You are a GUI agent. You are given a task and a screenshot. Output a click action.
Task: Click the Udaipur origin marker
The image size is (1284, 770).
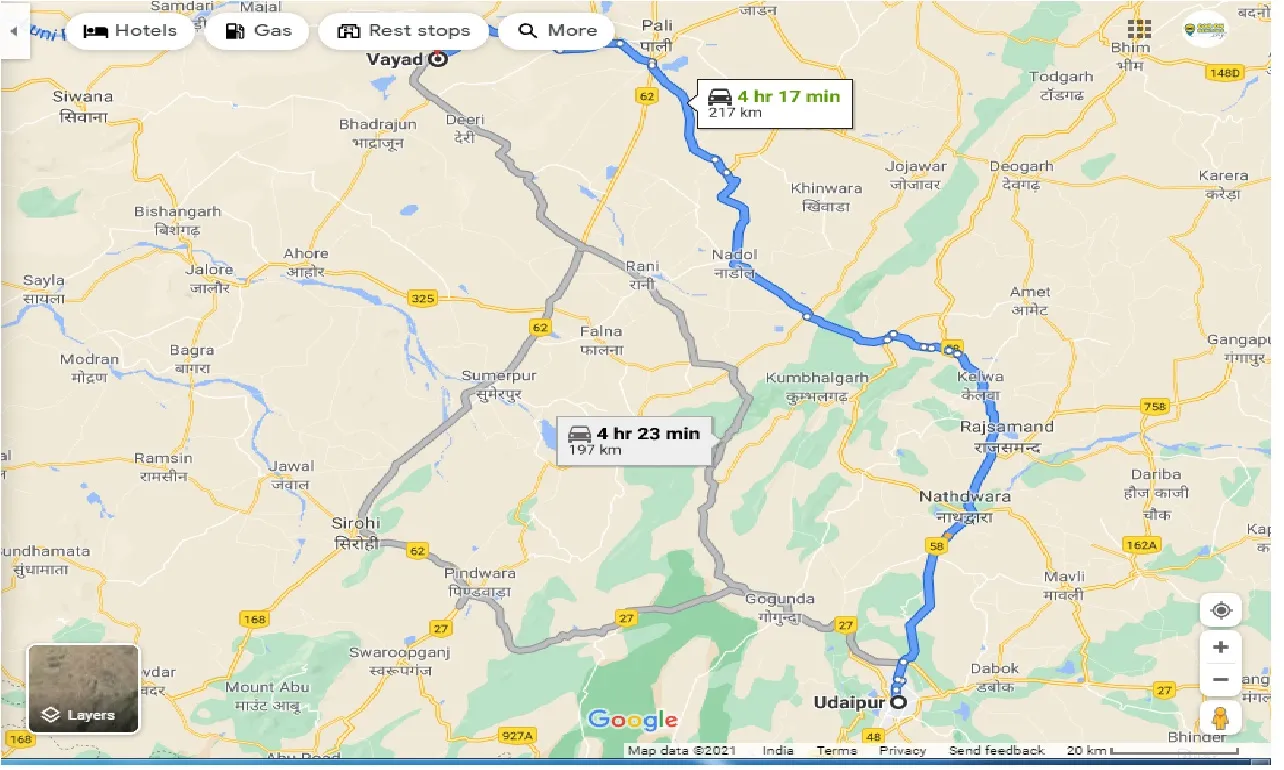tap(898, 703)
